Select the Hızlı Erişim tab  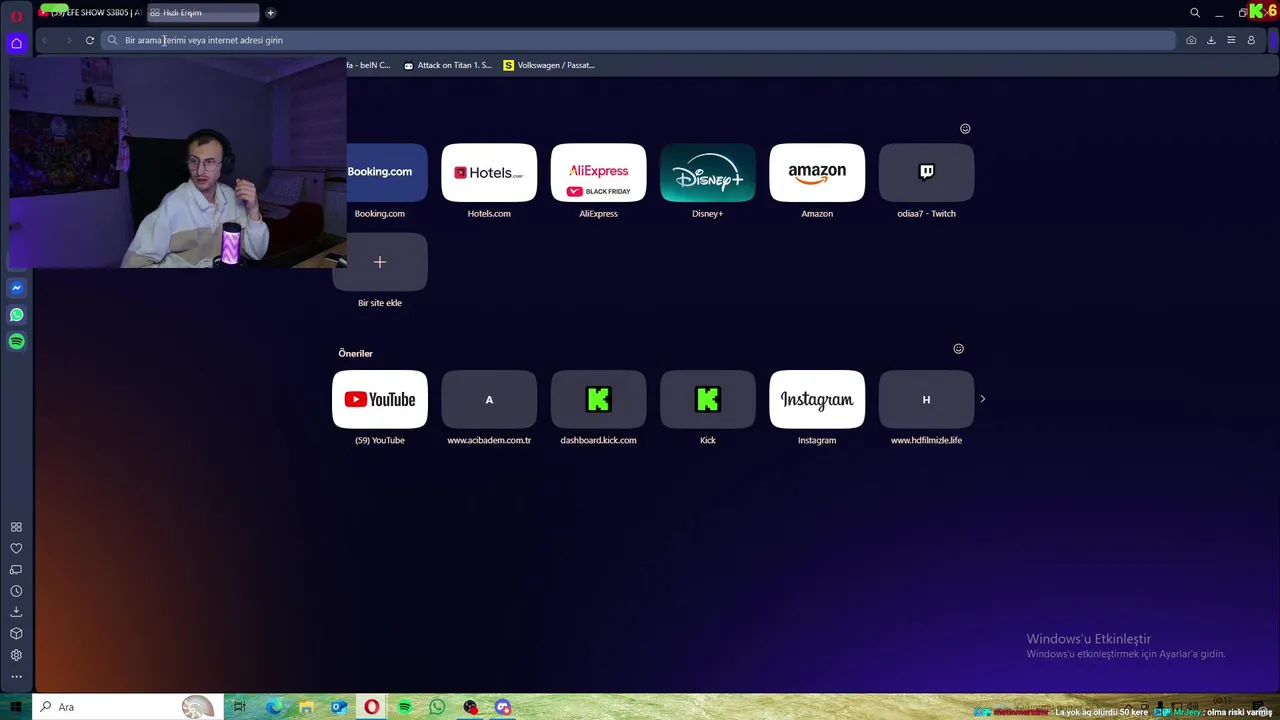[x=203, y=13]
